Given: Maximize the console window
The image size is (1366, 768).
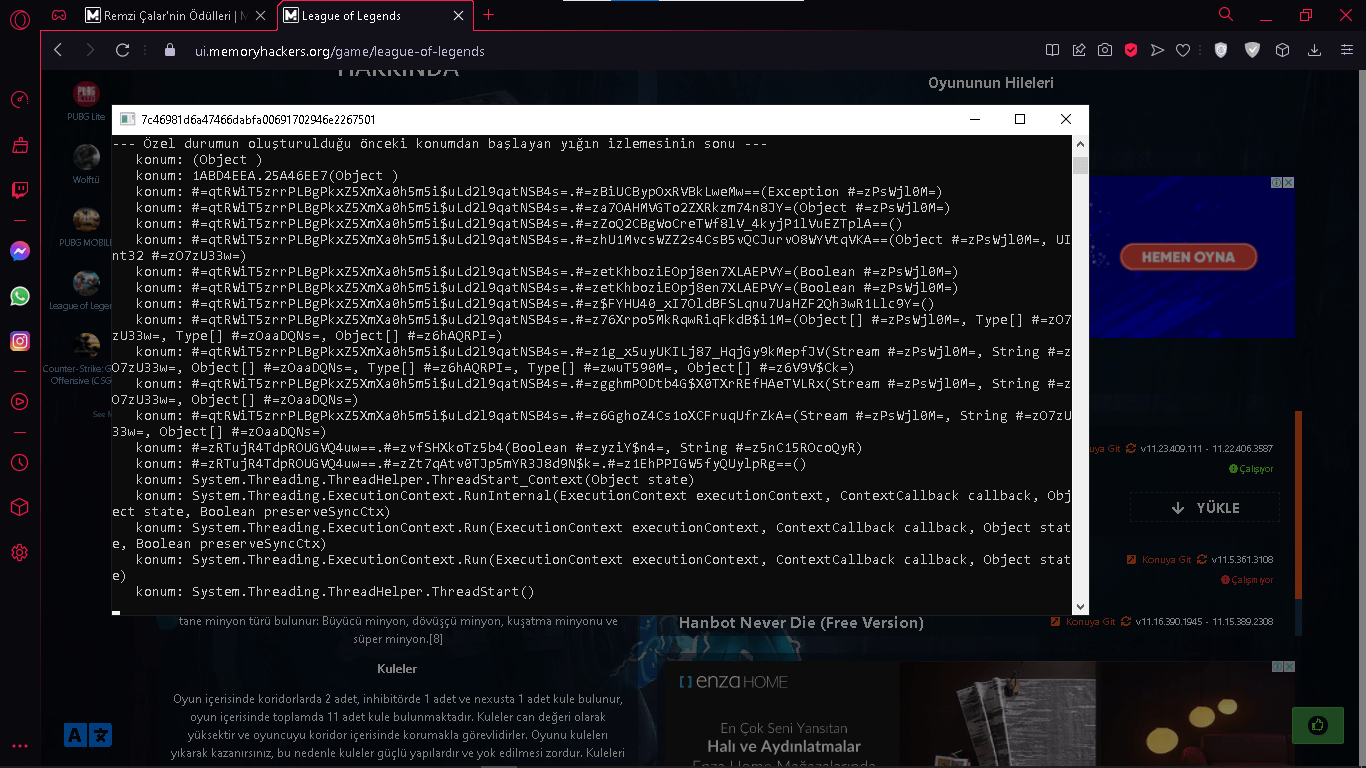Looking at the screenshot, I should pyautogui.click(x=1020, y=119).
